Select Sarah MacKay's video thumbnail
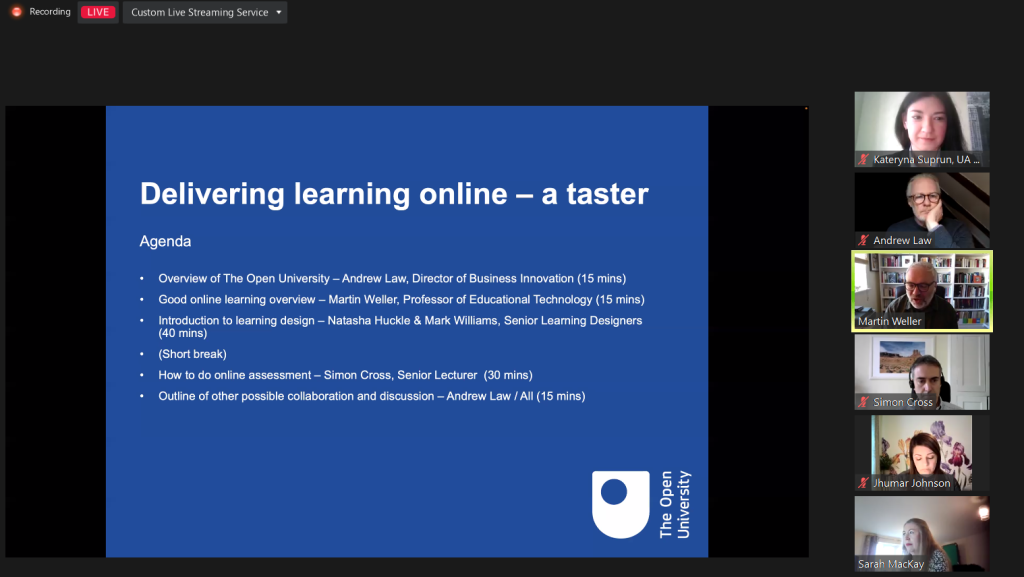 pyautogui.click(x=922, y=534)
